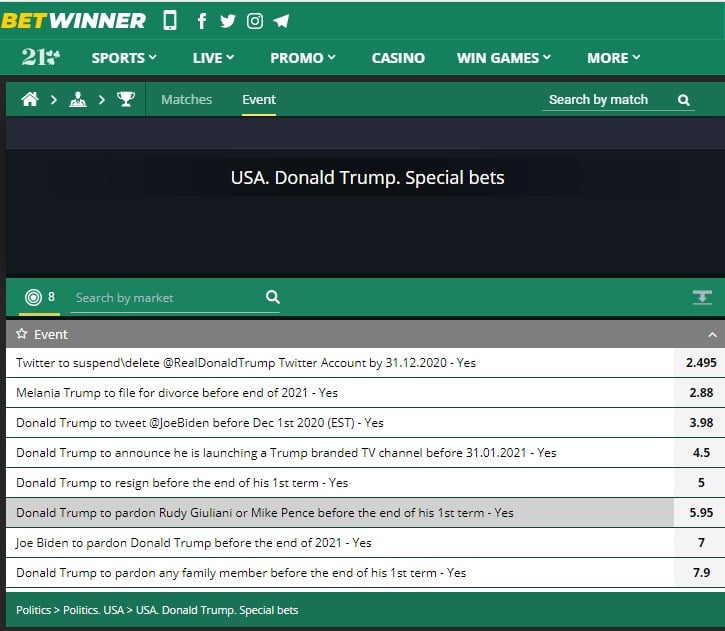Choose odds 7.9 for family pardon
Viewport: 725px width, 631px height.
click(x=700, y=573)
